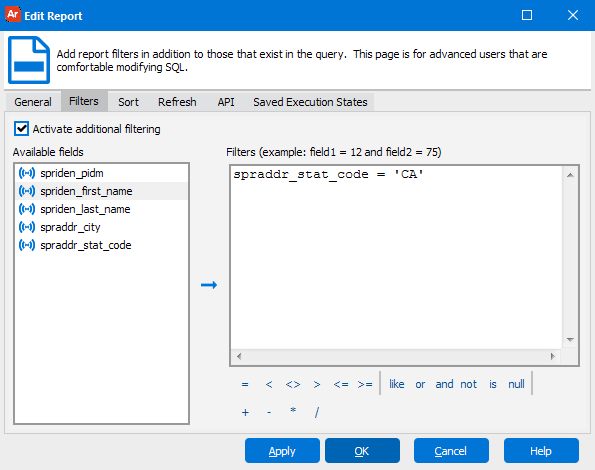The height and width of the screenshot is (470, 595).
Task: Confirm with the OK button
Action: (x=362, y=451)
